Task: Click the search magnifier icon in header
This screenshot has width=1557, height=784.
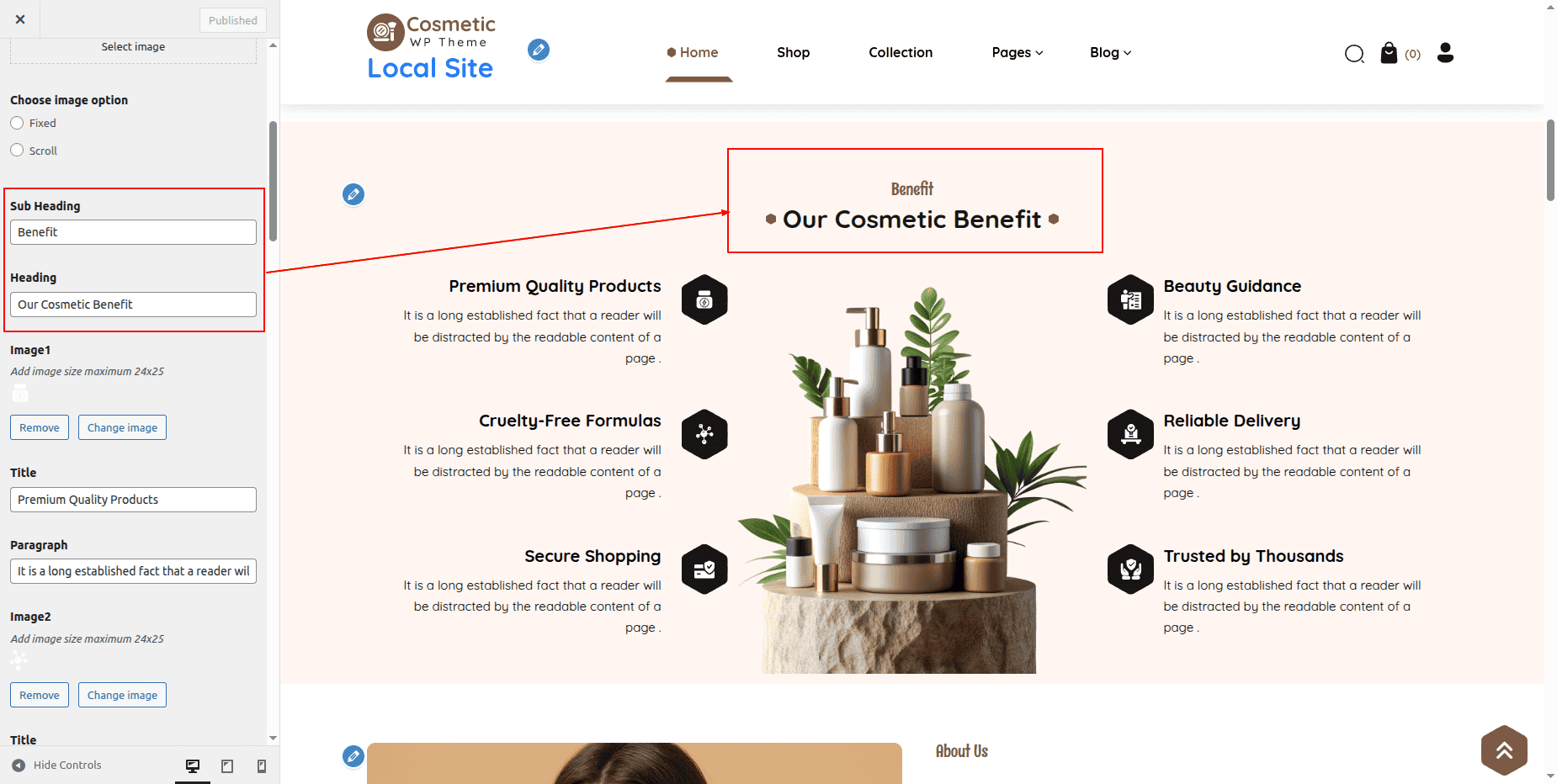Action: pyautogui.click(x=1354, y=54)
